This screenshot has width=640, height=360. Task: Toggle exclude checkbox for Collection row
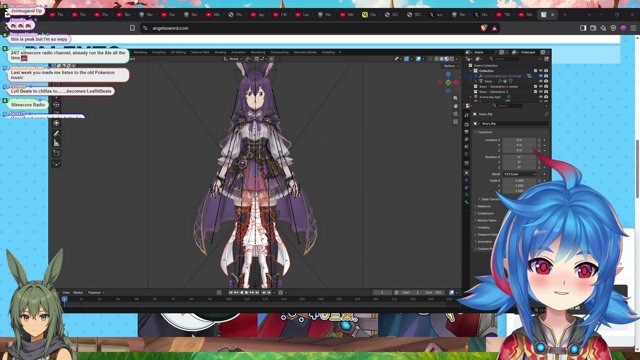coord(536,71)
